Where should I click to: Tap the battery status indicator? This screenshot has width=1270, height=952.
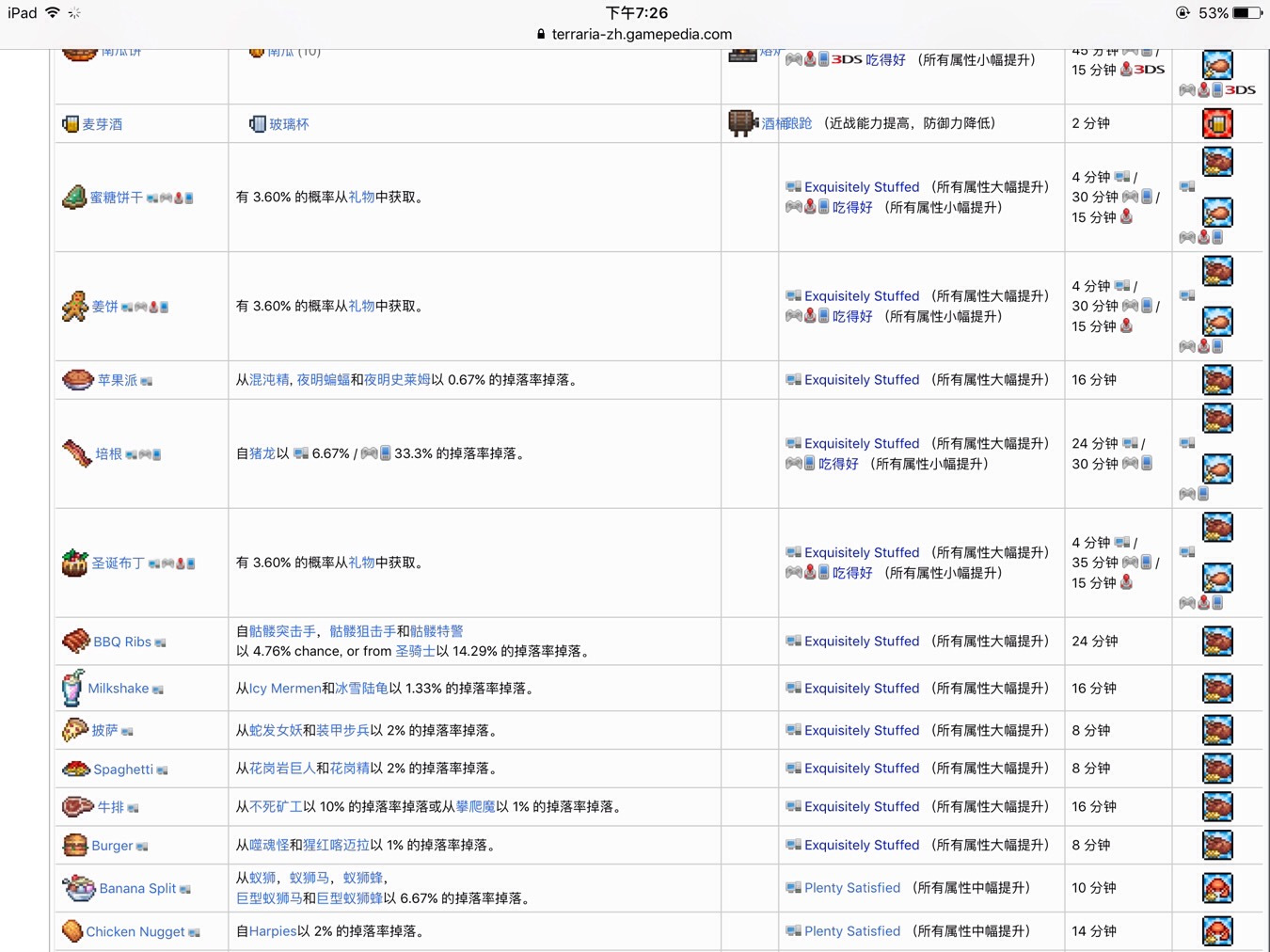pos(1247,13)
